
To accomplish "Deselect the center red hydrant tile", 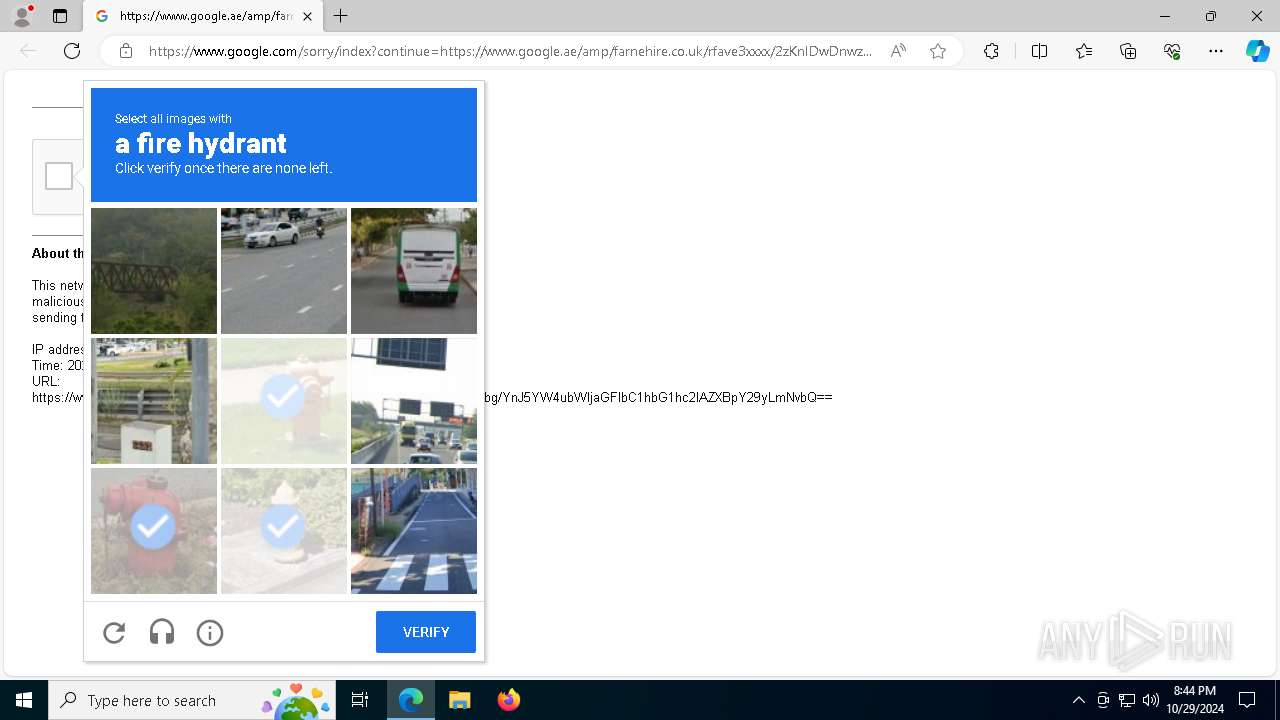I will (x=284, y=401).
